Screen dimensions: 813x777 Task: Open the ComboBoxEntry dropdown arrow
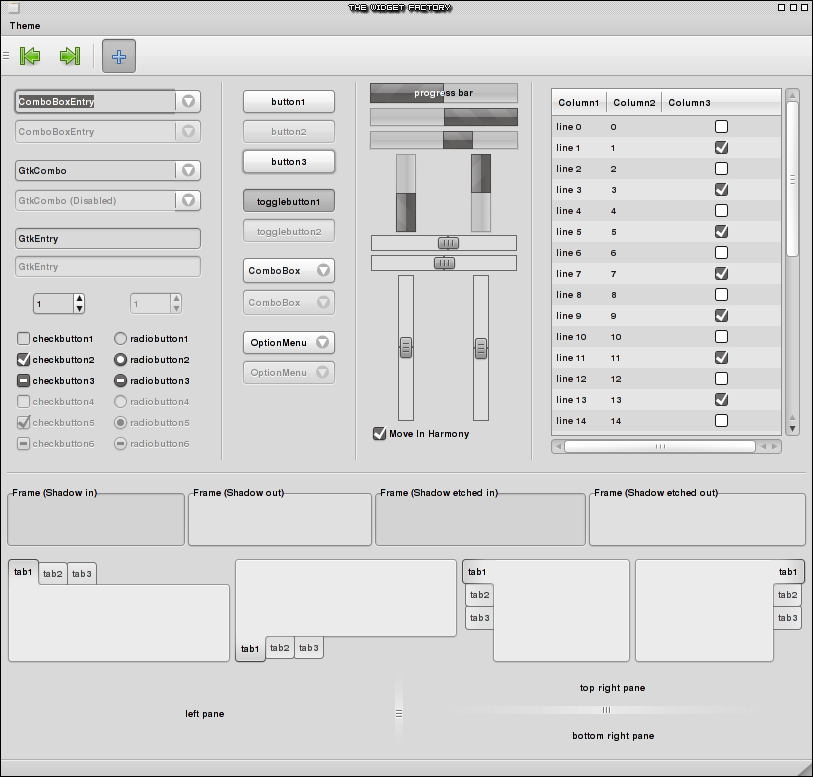pos(188,102)
